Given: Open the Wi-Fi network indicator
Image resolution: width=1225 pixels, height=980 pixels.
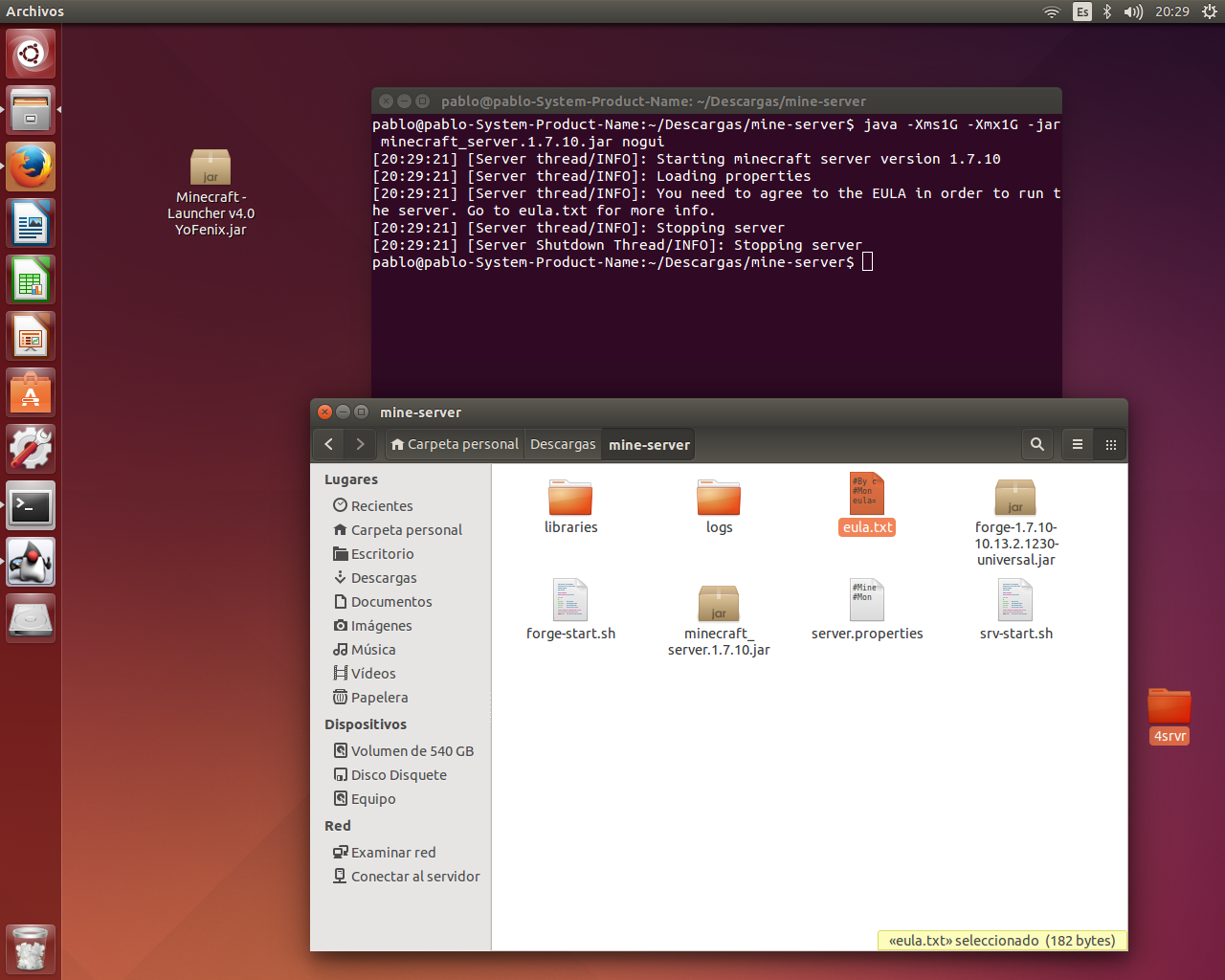Looking at the screenshot, I should (1052, 11).
